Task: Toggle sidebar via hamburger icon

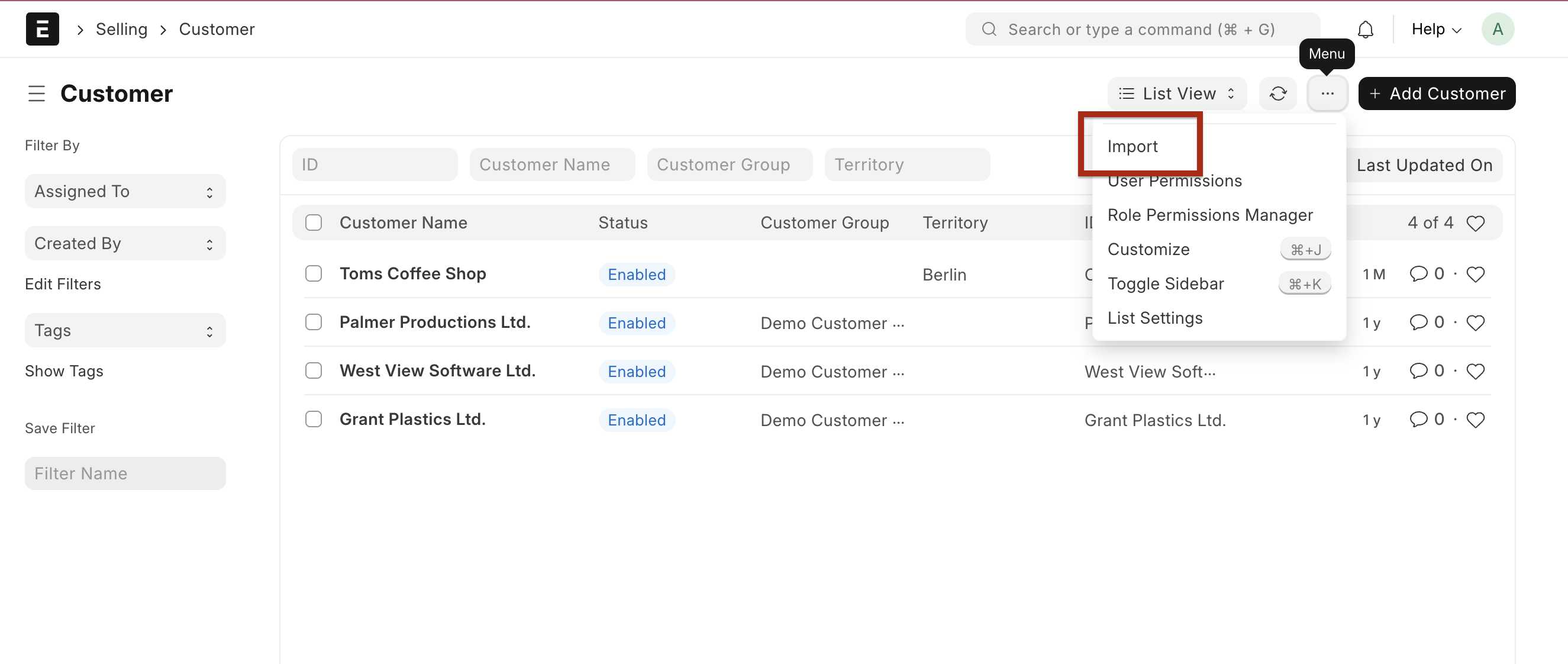Action: click(x=37, y=94)
